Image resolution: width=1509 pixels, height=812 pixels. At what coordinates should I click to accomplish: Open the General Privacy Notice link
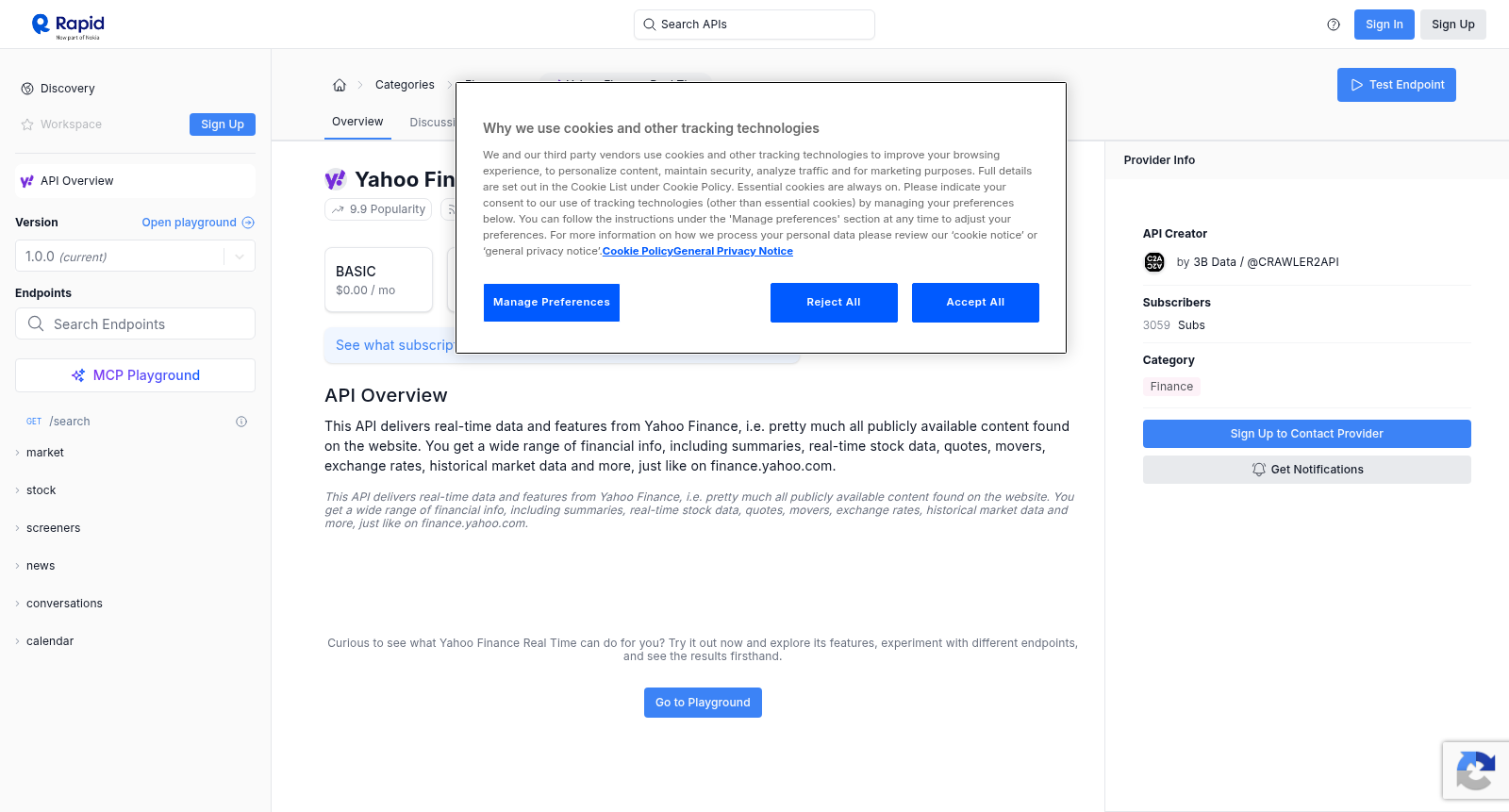733,251
